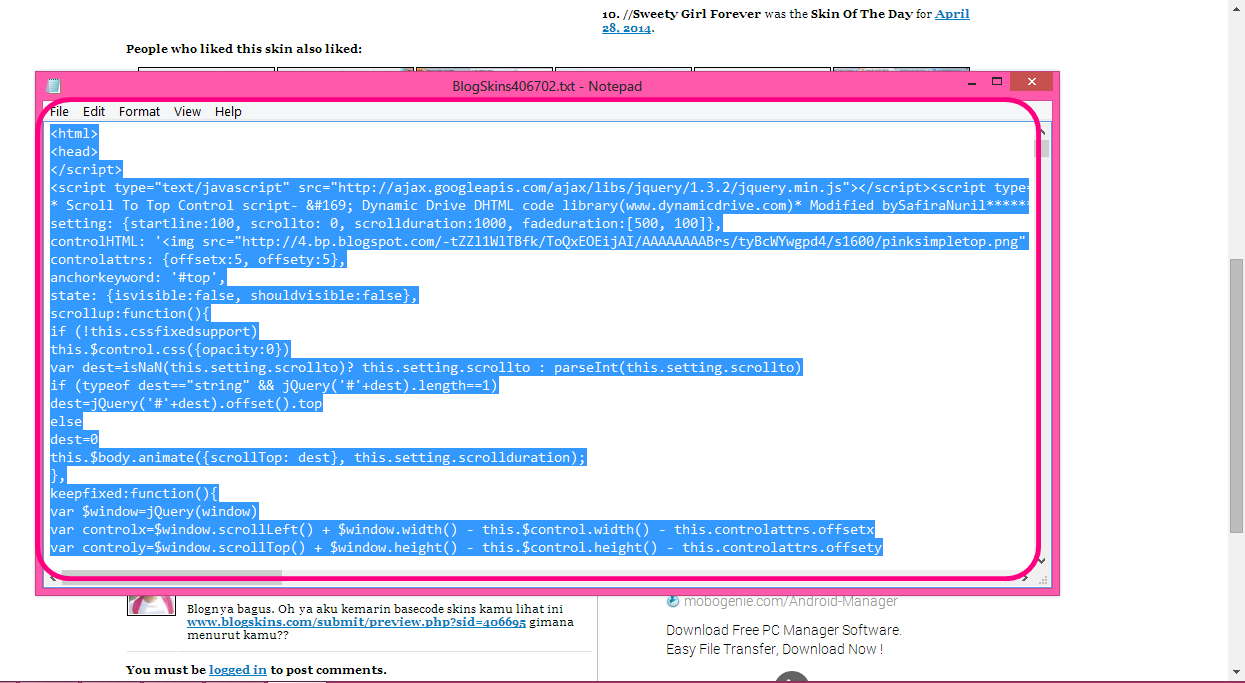Click the Notepad title bar text
The height and width of the screenshot is (683, 1245).
click(x=547, y=86)
